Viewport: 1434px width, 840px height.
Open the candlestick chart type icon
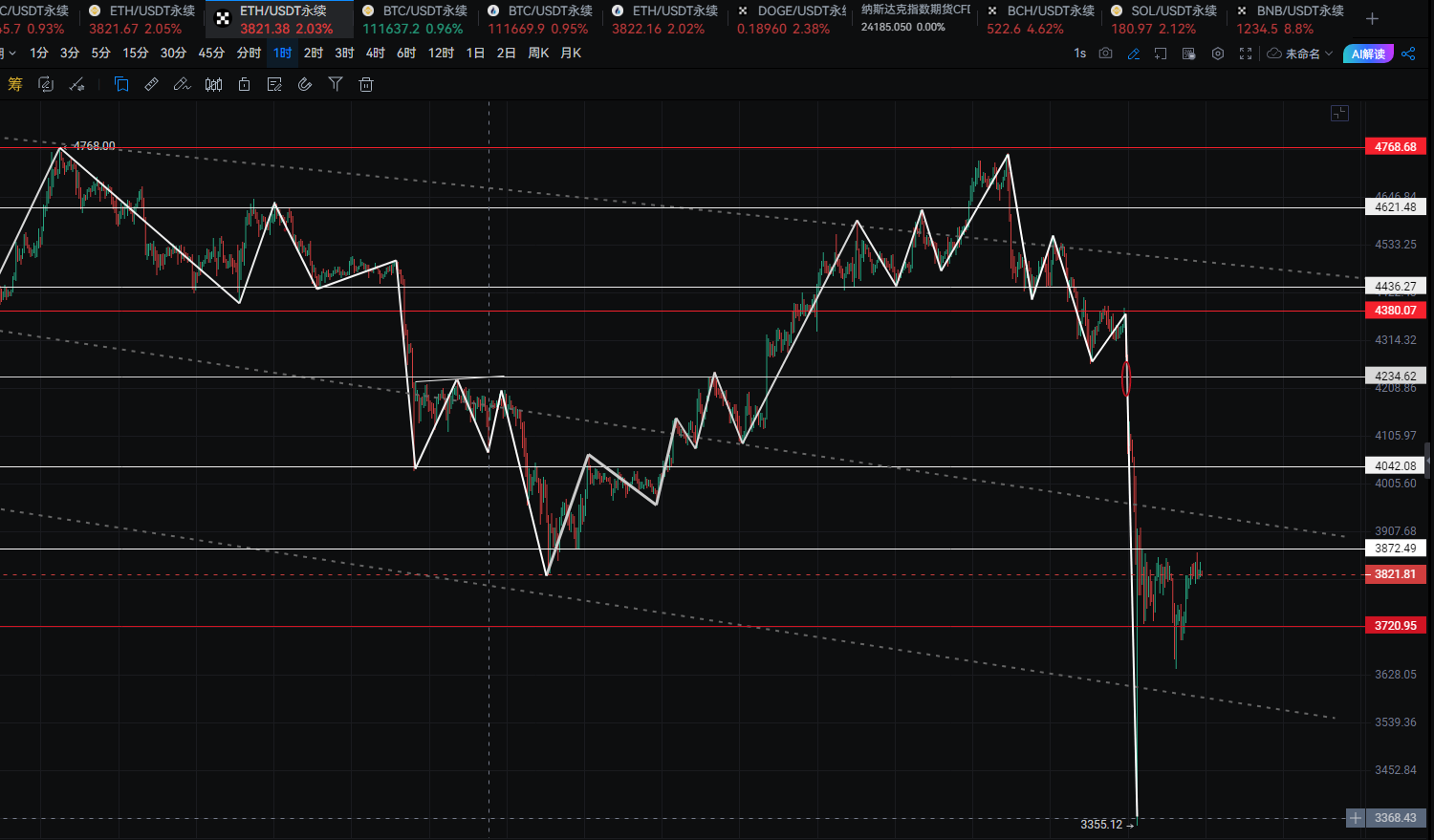tap(213, 85)
